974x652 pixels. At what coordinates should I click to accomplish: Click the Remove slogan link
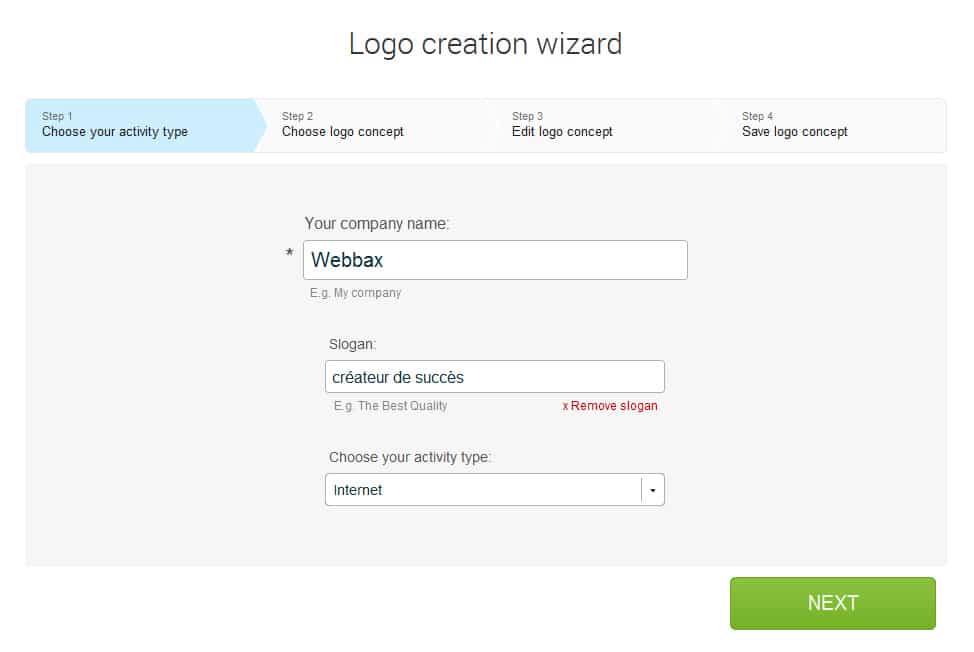click(x=614, y=407)
